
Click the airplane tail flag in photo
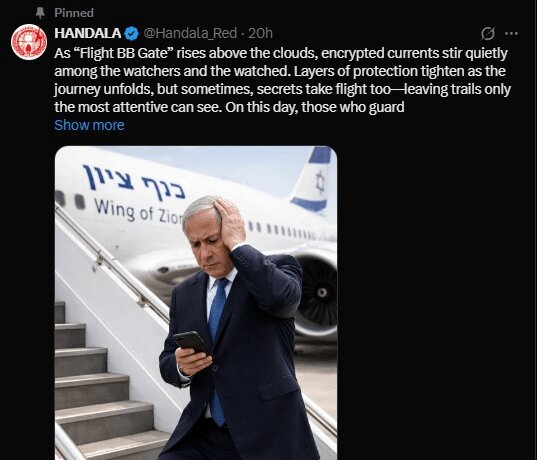pyautogui.click(x=314, y=179)
